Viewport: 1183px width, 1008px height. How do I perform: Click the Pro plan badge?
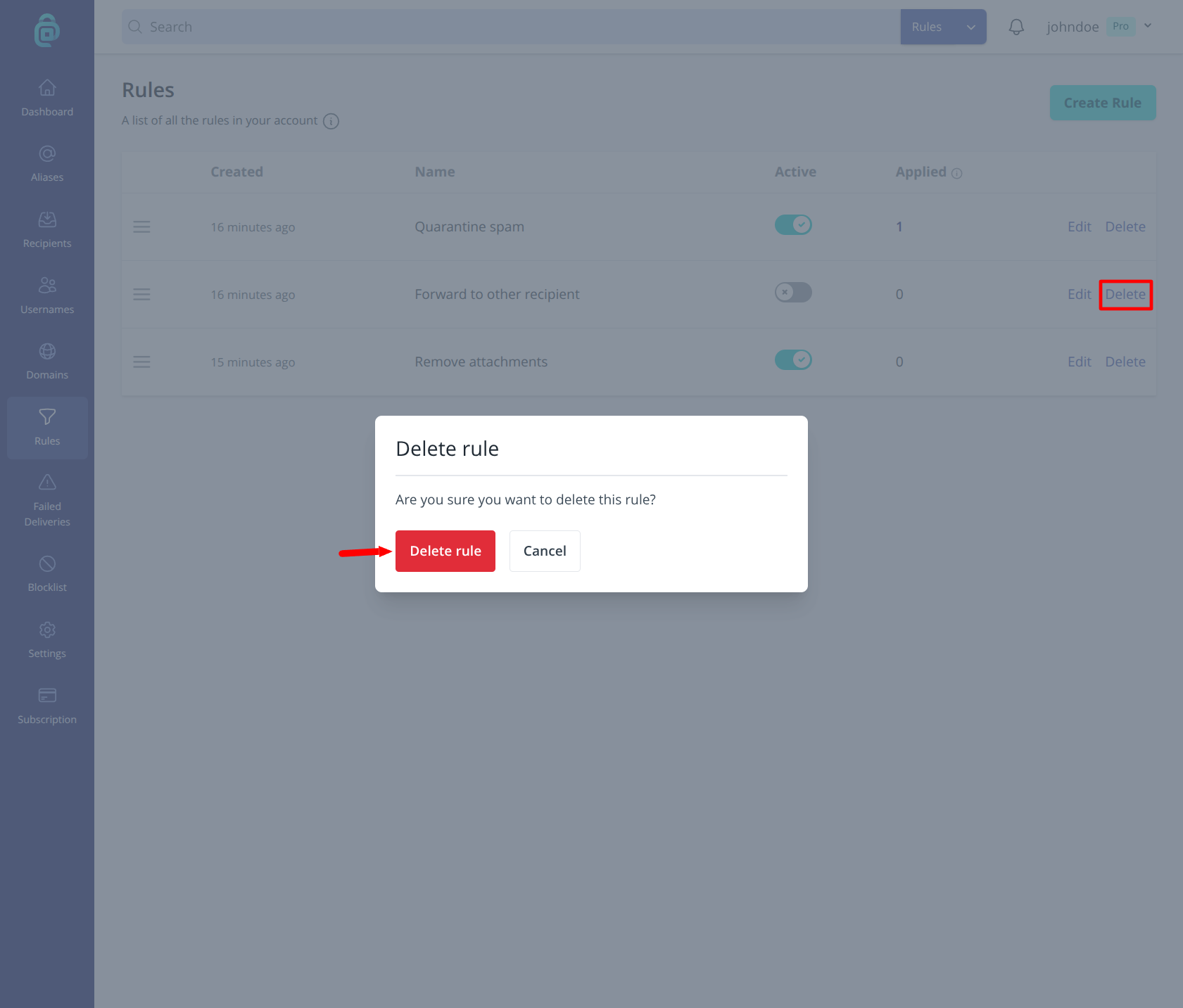1120,26
